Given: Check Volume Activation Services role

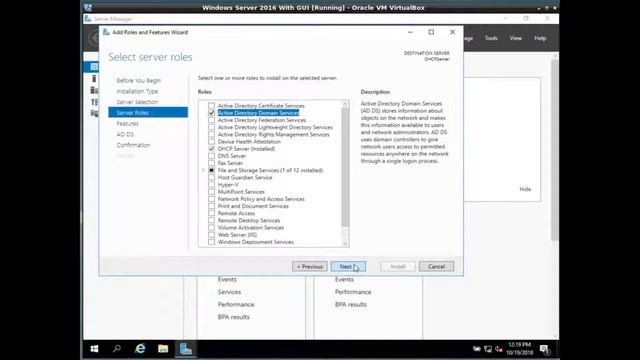Looking at the screenshot, I should coord(211,228).
